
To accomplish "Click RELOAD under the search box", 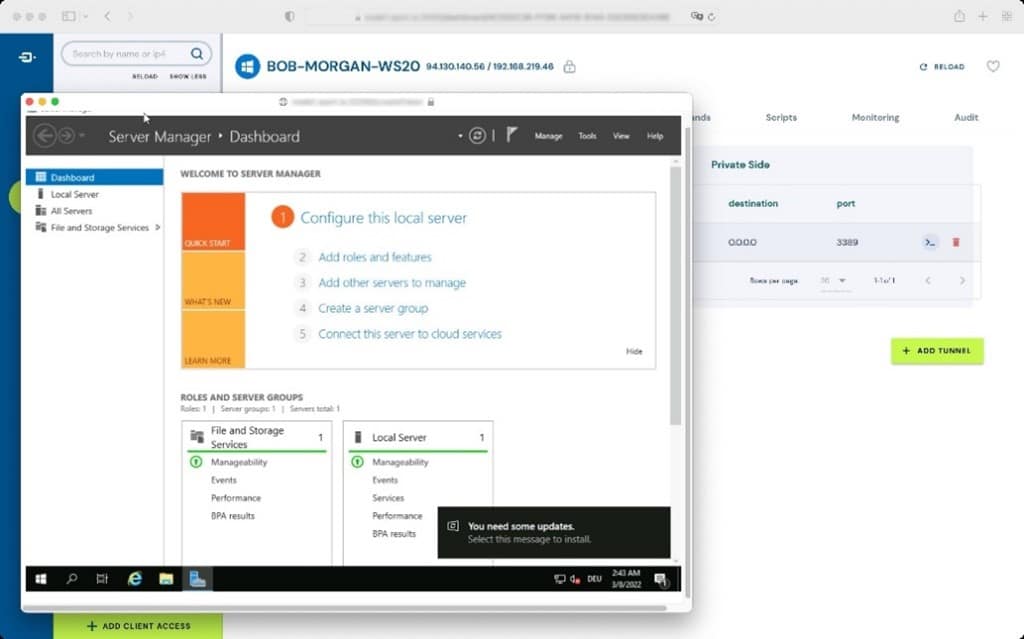I will point(145,76).
